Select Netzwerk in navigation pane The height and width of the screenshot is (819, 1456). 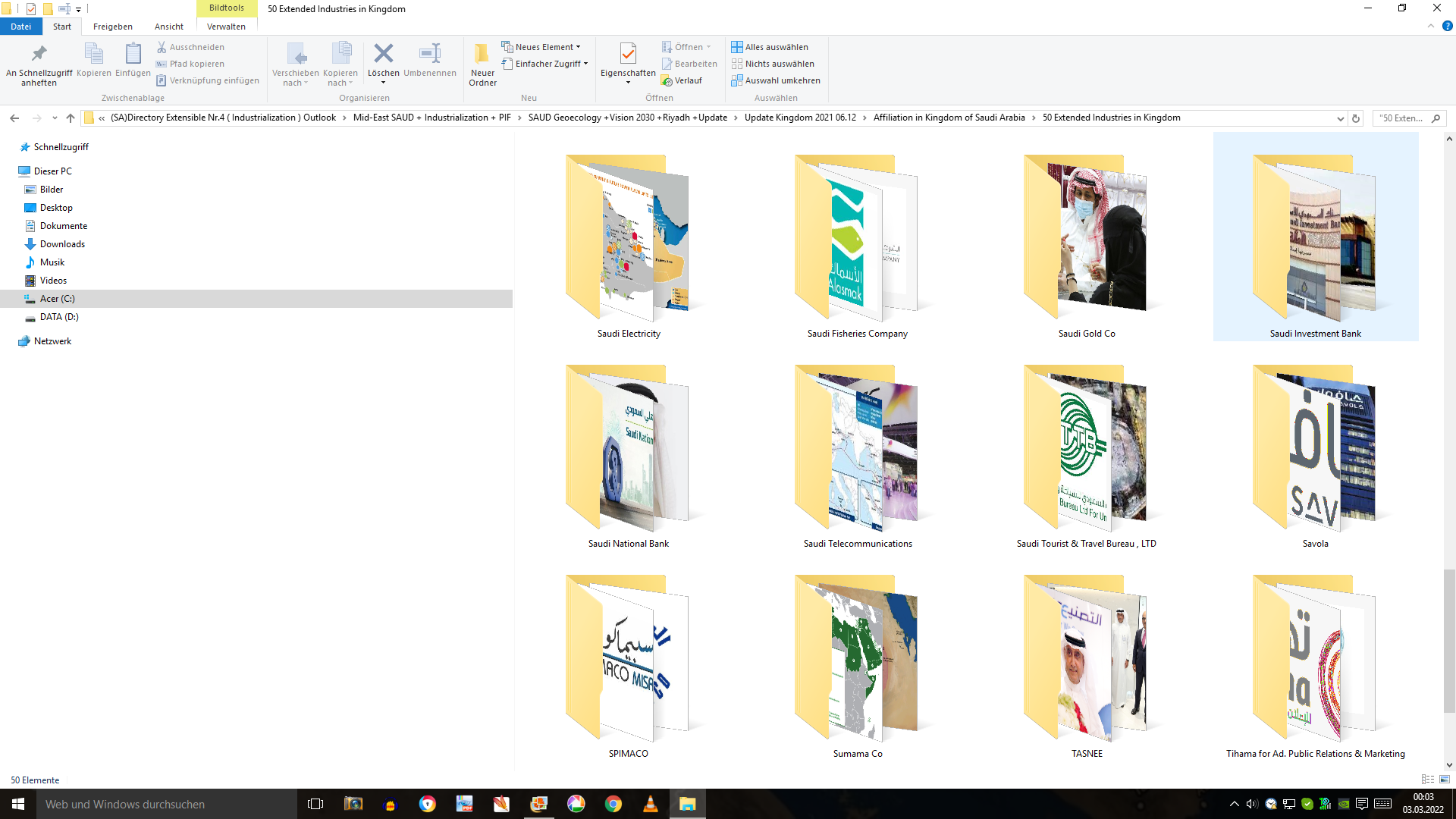(x=52, y=341)
